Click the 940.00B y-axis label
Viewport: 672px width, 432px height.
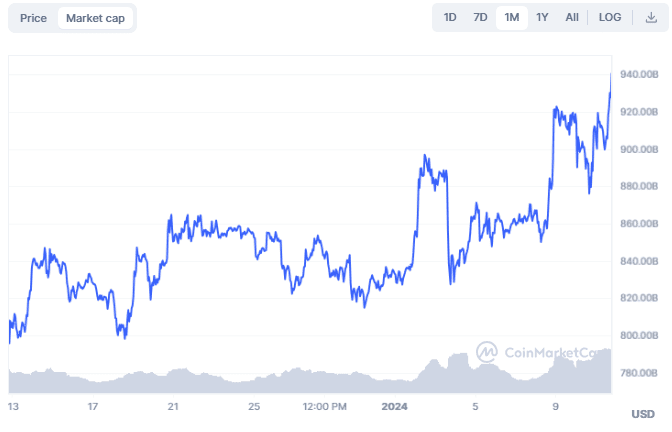638,75
